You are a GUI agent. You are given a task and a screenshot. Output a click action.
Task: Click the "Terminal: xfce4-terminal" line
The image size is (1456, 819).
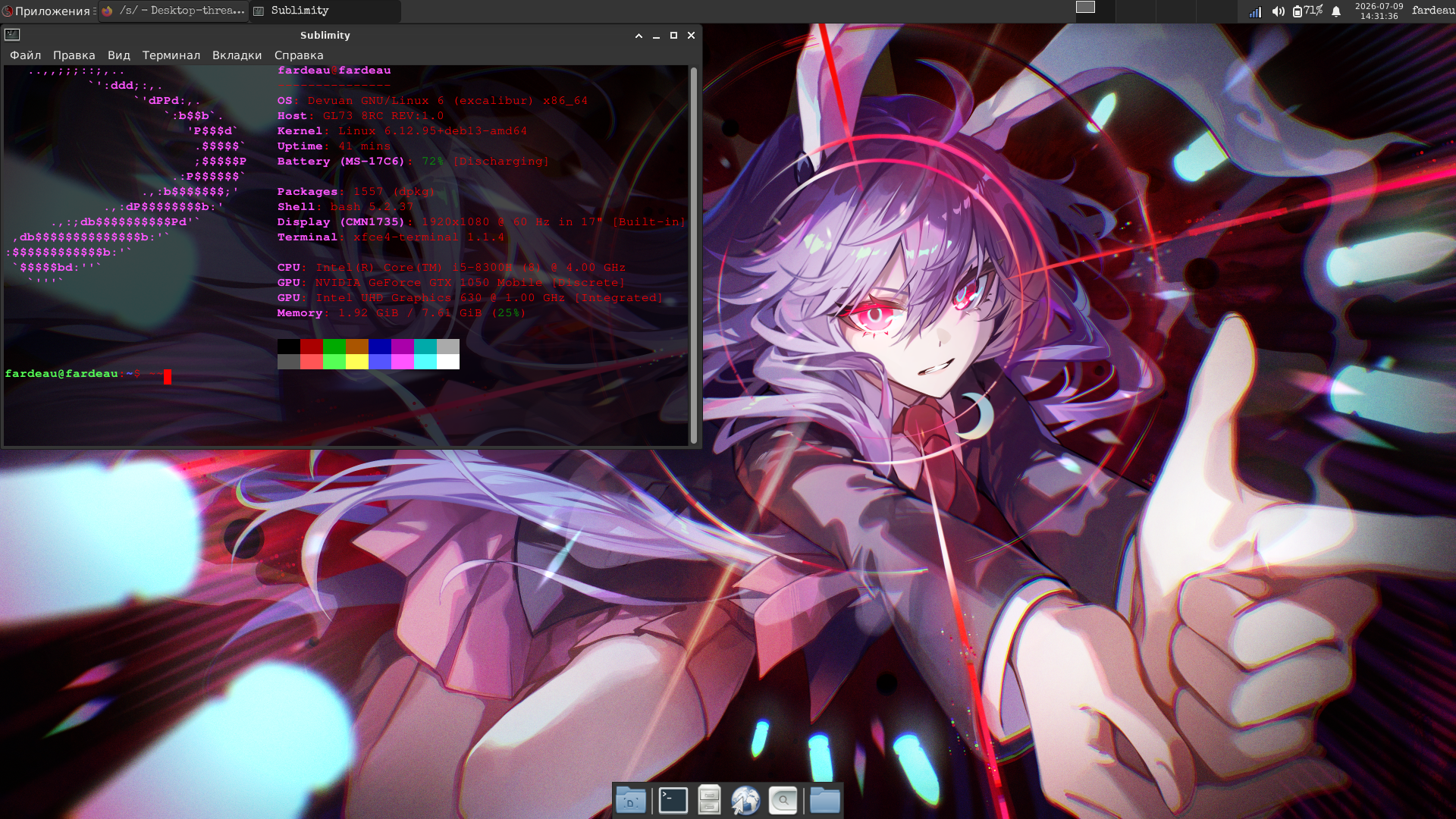click(x=391, y=237)
